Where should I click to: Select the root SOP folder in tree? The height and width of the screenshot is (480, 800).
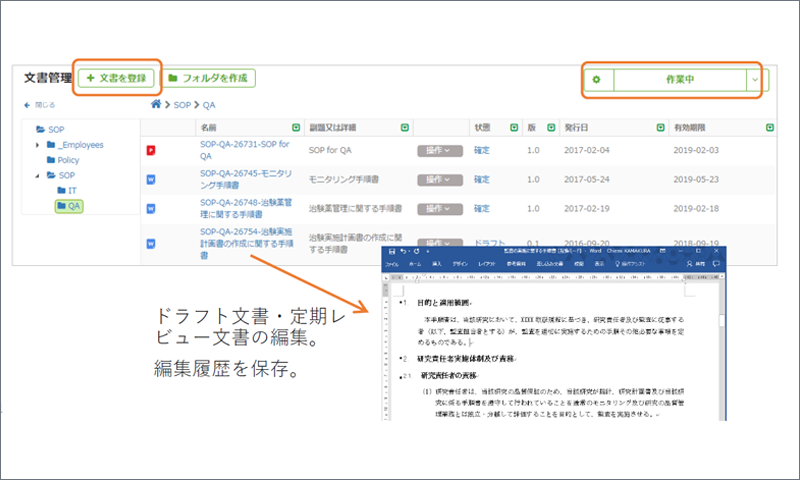point(51,130)
